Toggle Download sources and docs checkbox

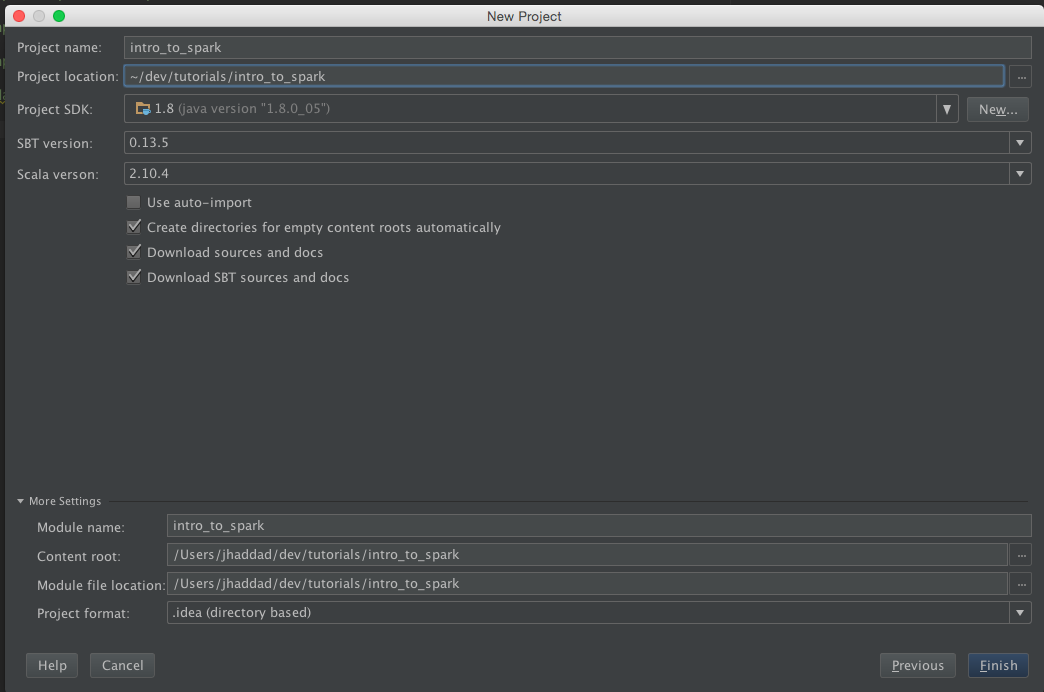tap(134, 252)
